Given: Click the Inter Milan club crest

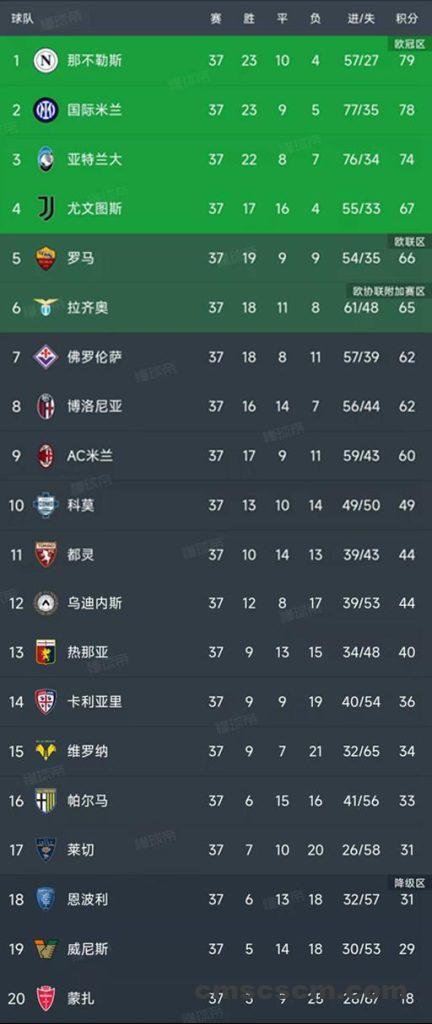Looking at the screenshot, I should point(46,110).
